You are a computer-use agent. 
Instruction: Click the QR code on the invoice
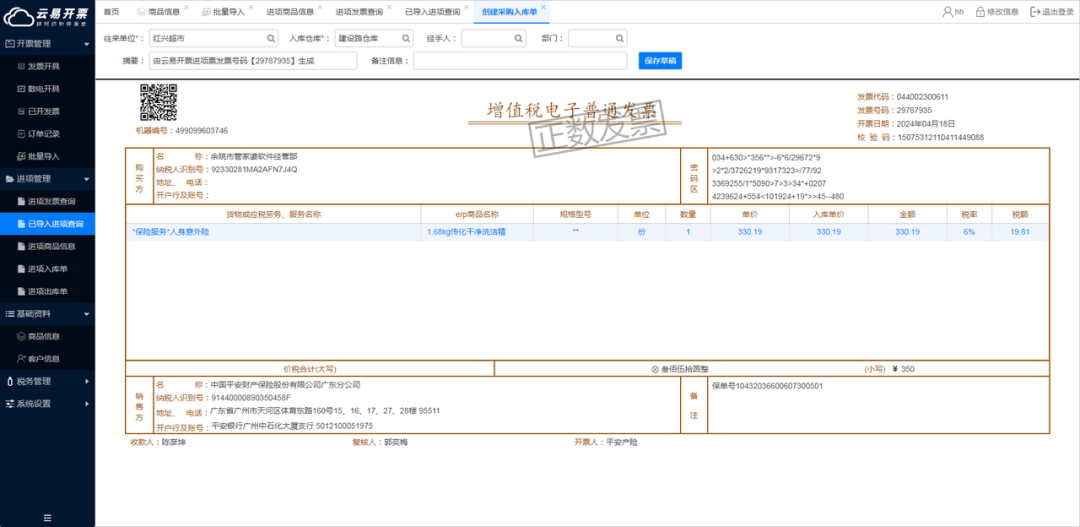[x=157, y=104]
